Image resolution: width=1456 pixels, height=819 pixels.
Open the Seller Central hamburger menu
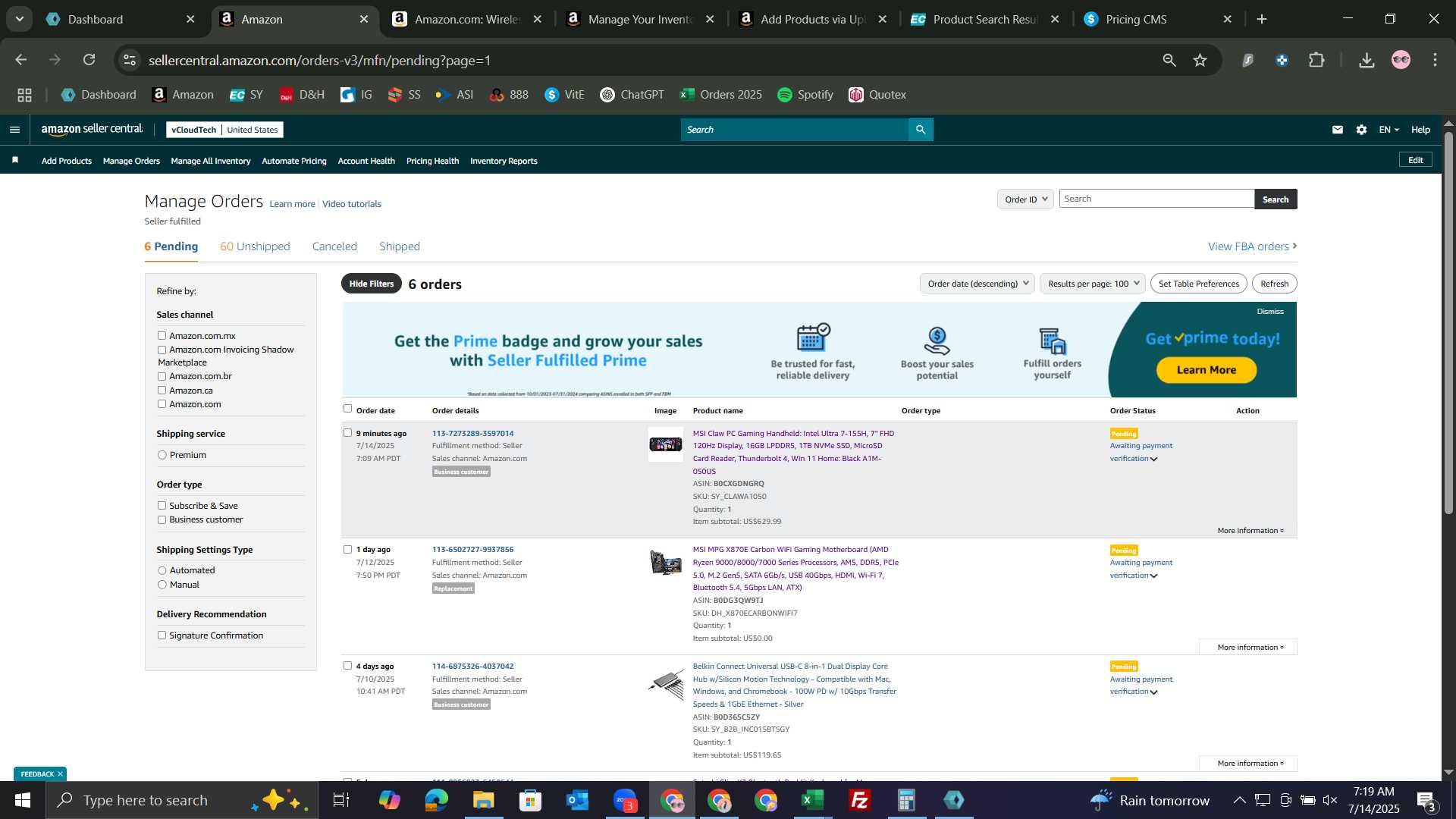[14, 130]
